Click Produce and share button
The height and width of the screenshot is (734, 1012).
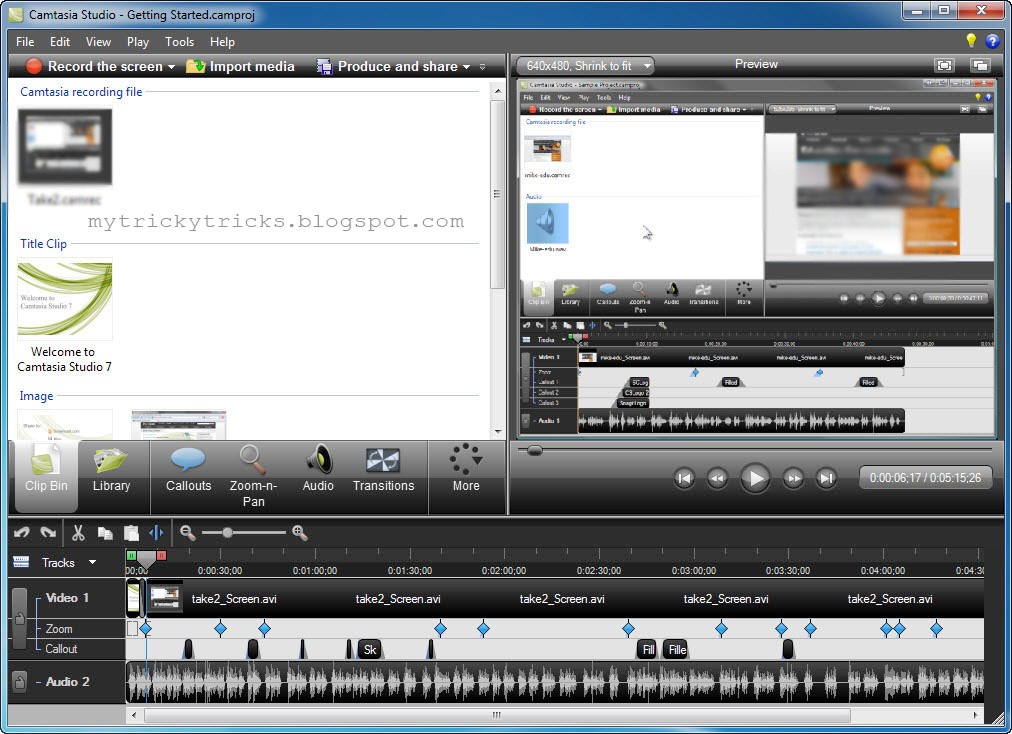tap(387, 66)
